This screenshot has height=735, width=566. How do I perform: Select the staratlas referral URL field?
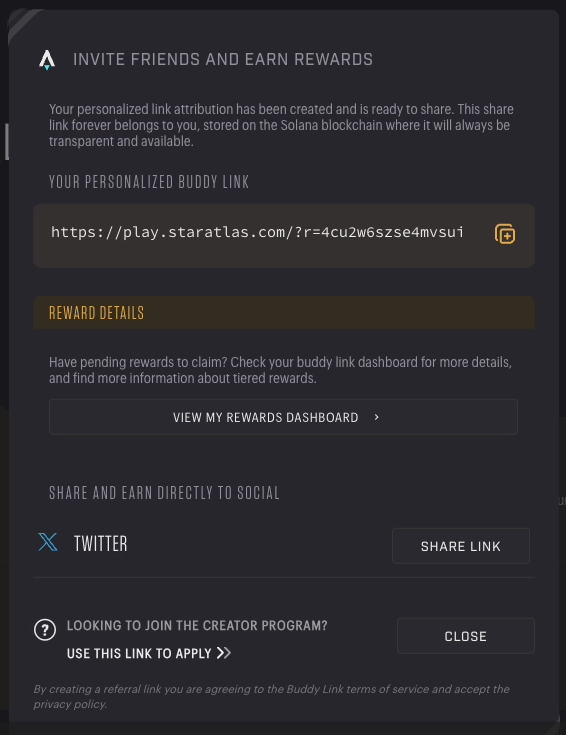[x=257, y=232]
